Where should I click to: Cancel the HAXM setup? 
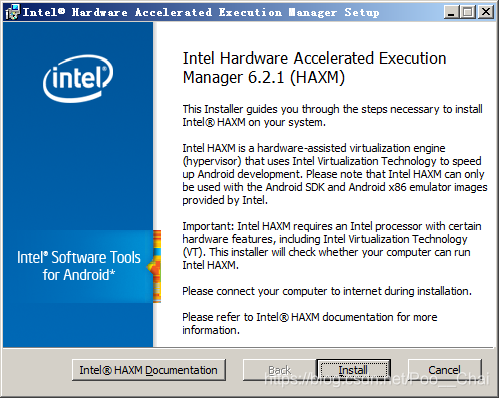(x=445, y=370)
